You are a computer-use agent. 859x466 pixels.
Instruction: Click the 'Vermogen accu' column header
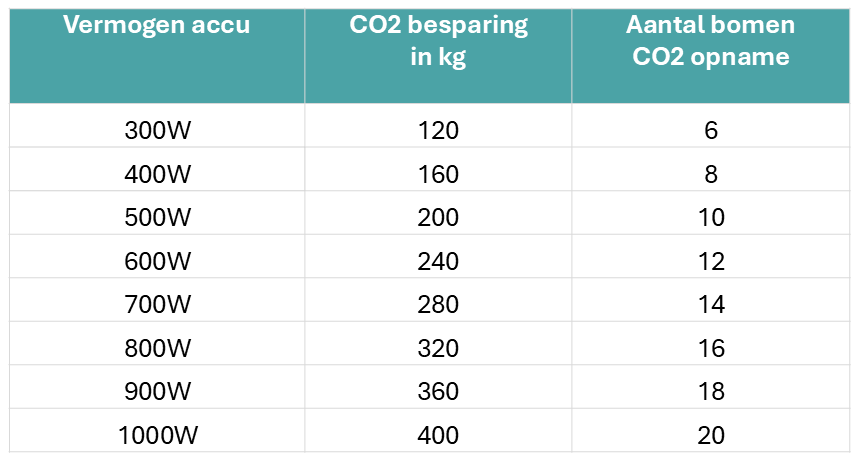tap(158, 27)
